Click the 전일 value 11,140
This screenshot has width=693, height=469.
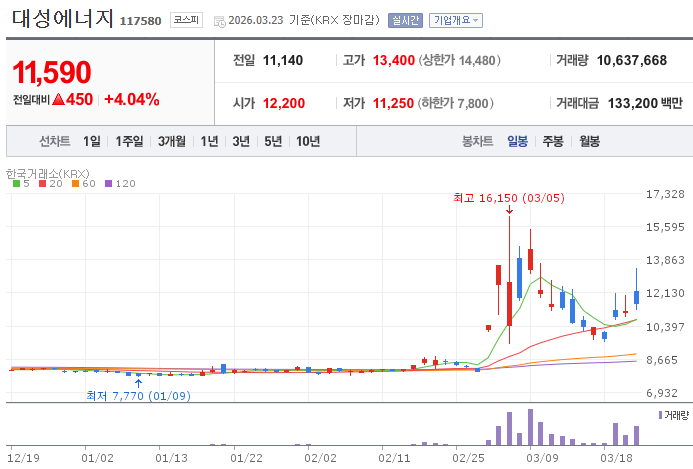(283, 61)
